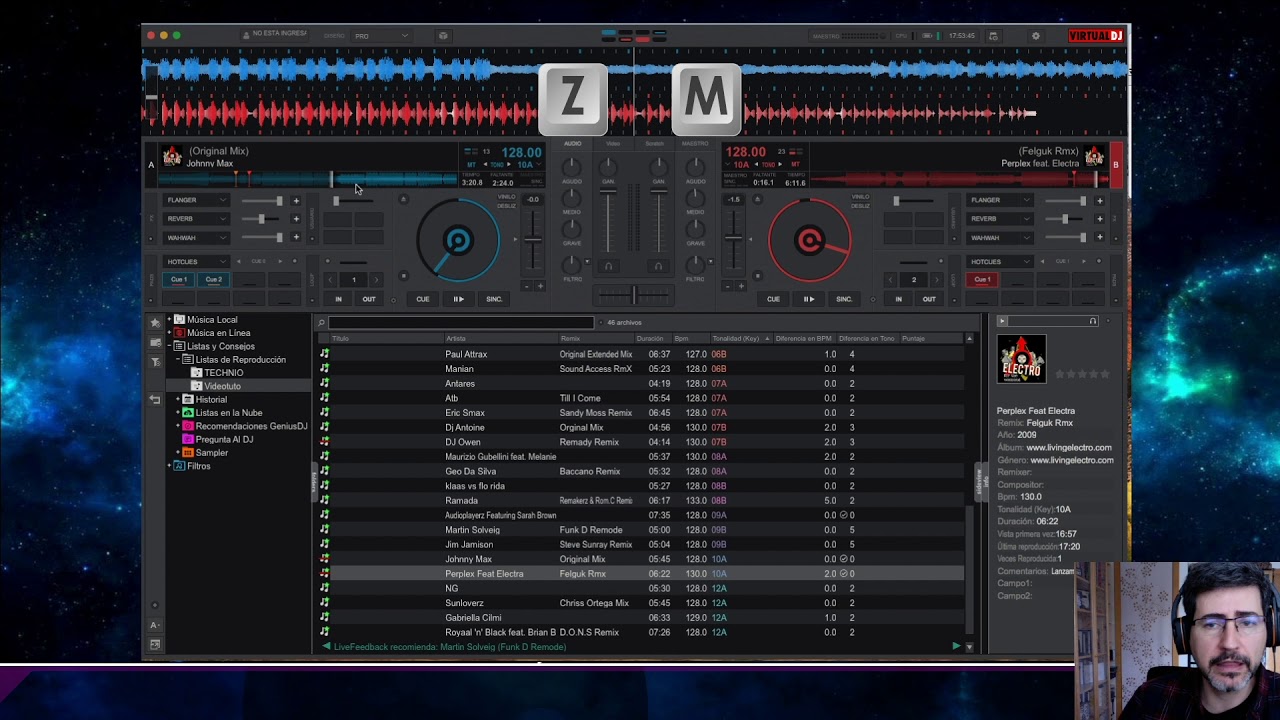Open the HOTCUES pad mode dropdown on deck A

195,261
